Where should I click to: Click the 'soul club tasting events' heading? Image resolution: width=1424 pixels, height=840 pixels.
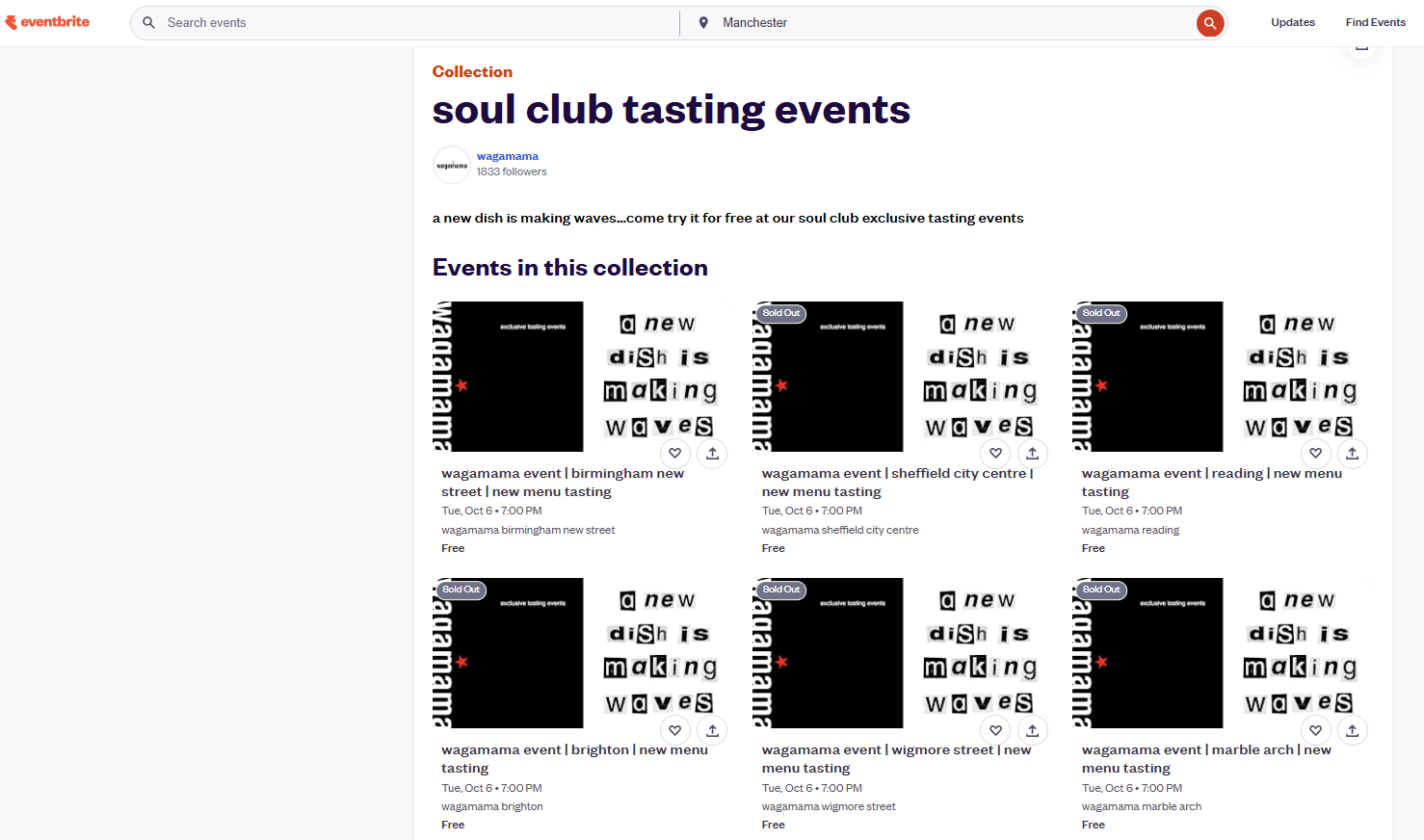tap(672, 110)
